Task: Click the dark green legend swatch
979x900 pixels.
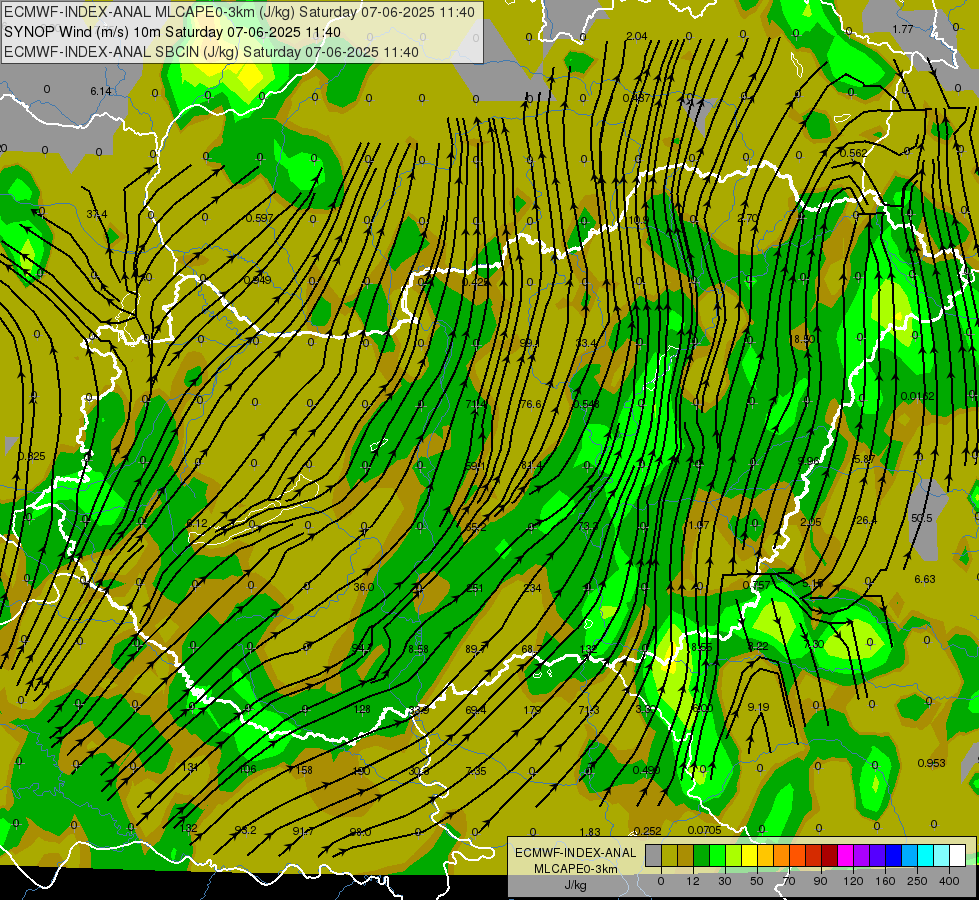Action: click(702, 856)
